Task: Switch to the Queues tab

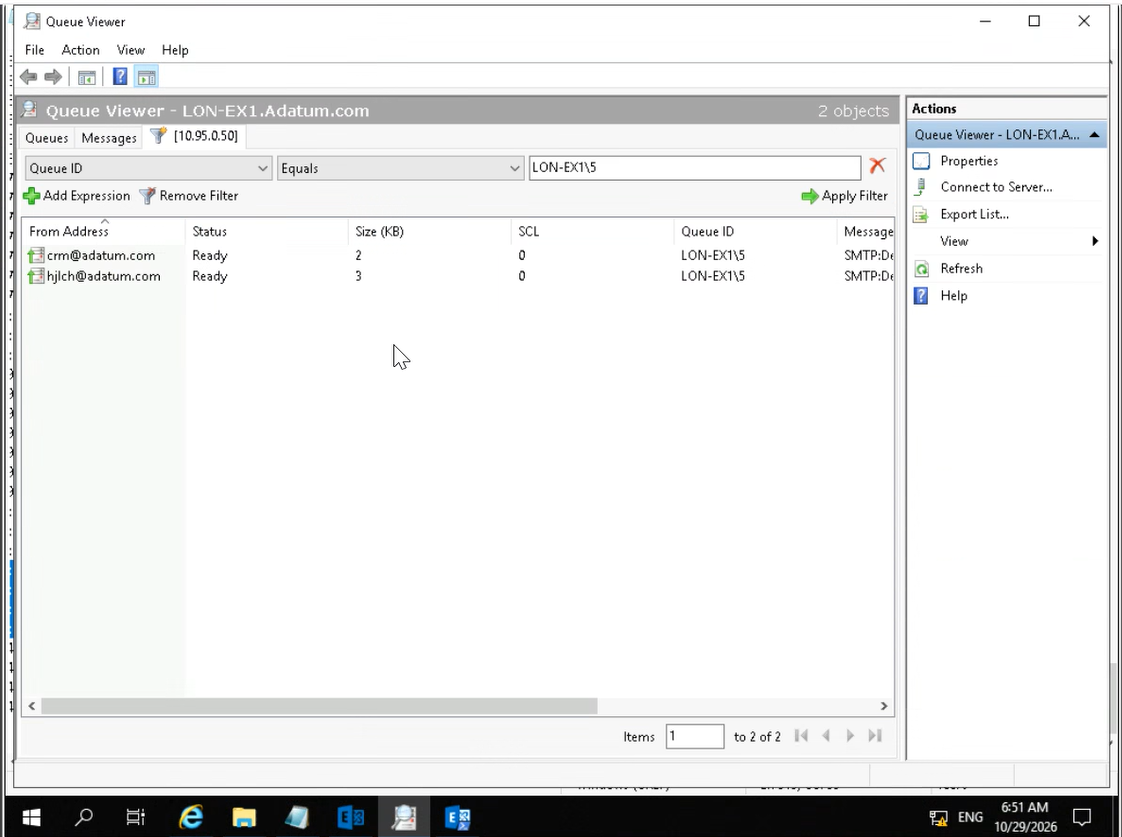Action: 47,138
